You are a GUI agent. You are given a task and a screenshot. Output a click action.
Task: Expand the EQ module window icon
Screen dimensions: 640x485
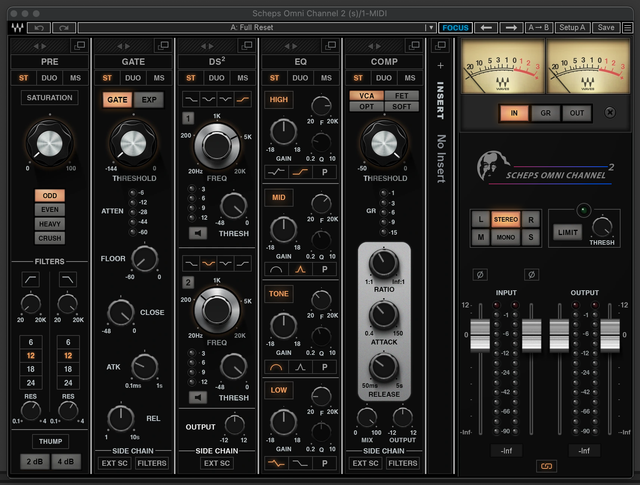click(x=331, y=45)
